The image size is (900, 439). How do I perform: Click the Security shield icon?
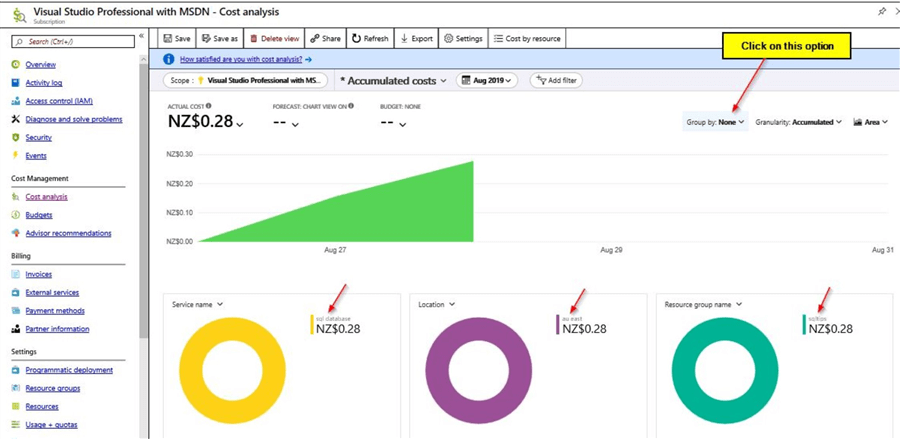[15, 137]
